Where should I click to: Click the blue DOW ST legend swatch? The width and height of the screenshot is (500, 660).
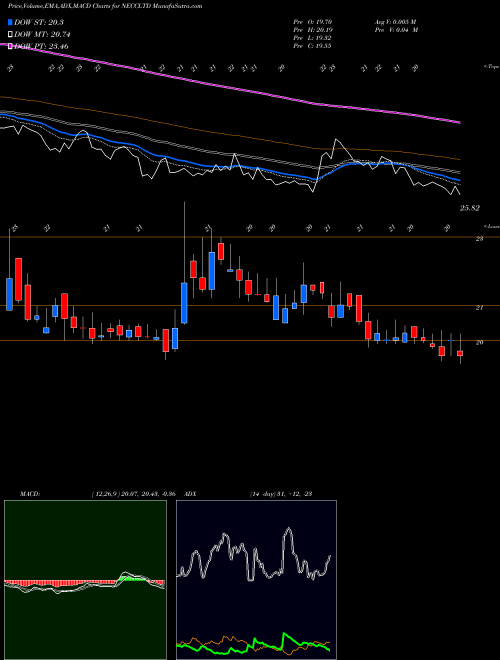(11, 22)
